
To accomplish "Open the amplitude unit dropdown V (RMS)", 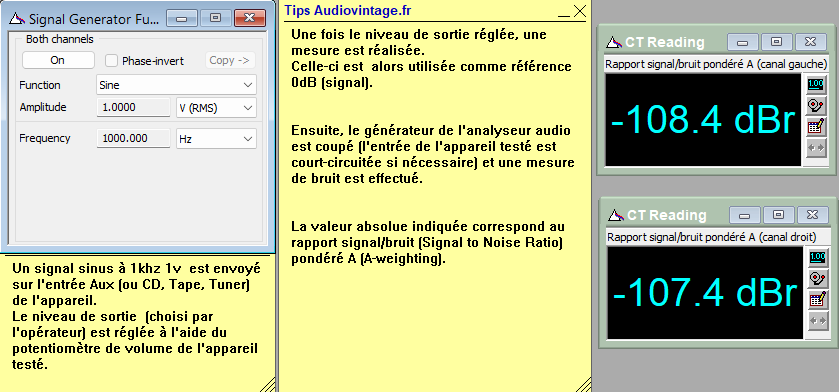I will [x=216, y=107].
